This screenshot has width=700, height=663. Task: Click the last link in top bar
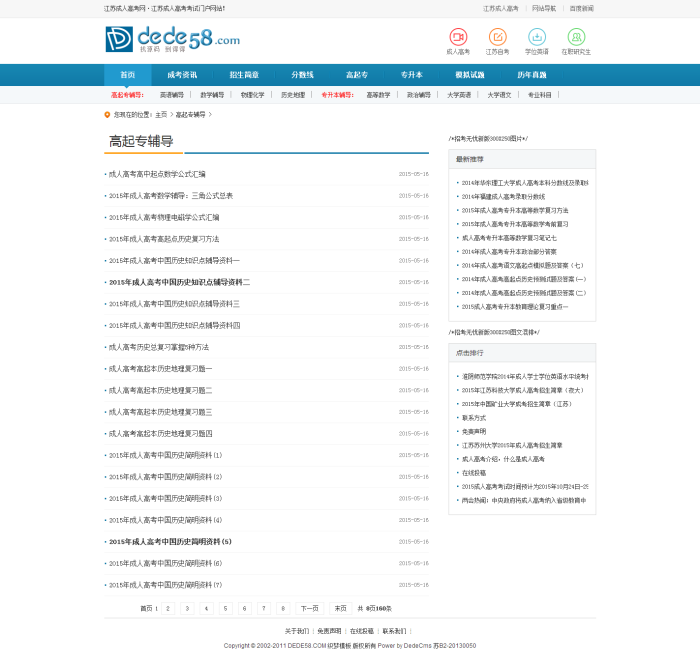click(x=582, y=8)
